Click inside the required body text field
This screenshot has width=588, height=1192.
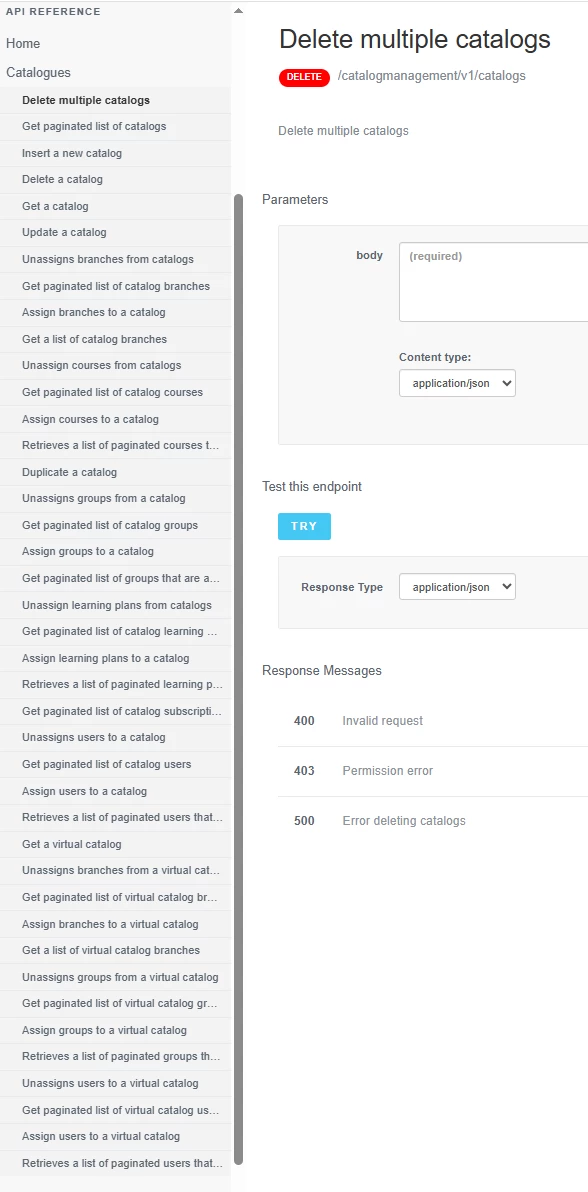point(494,282)
